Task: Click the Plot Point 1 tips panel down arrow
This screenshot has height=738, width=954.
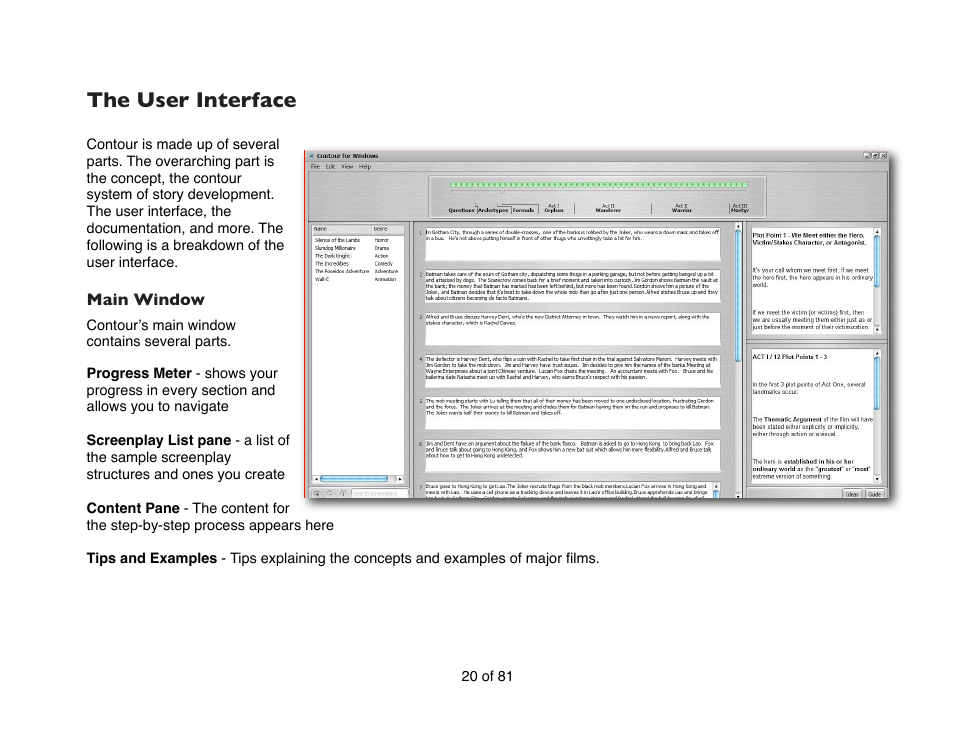Action: [x=877, y=329]
